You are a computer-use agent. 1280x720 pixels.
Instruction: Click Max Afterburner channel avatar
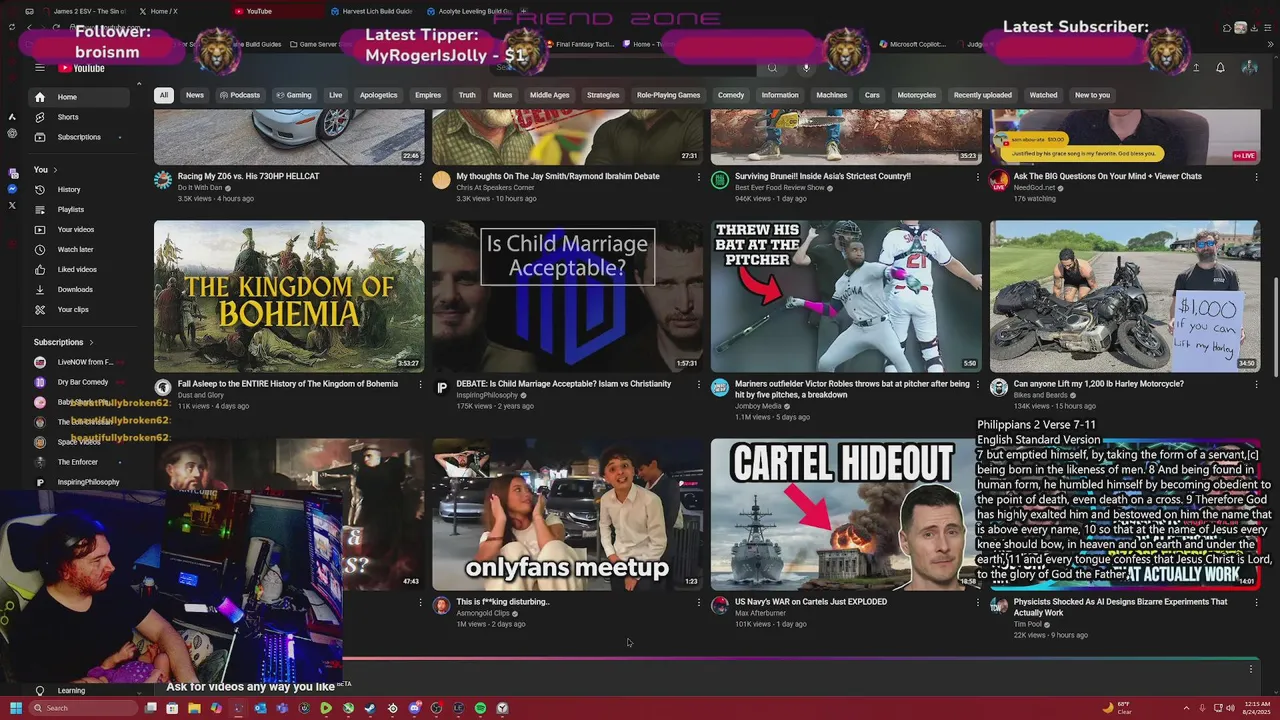coord(720,606)
